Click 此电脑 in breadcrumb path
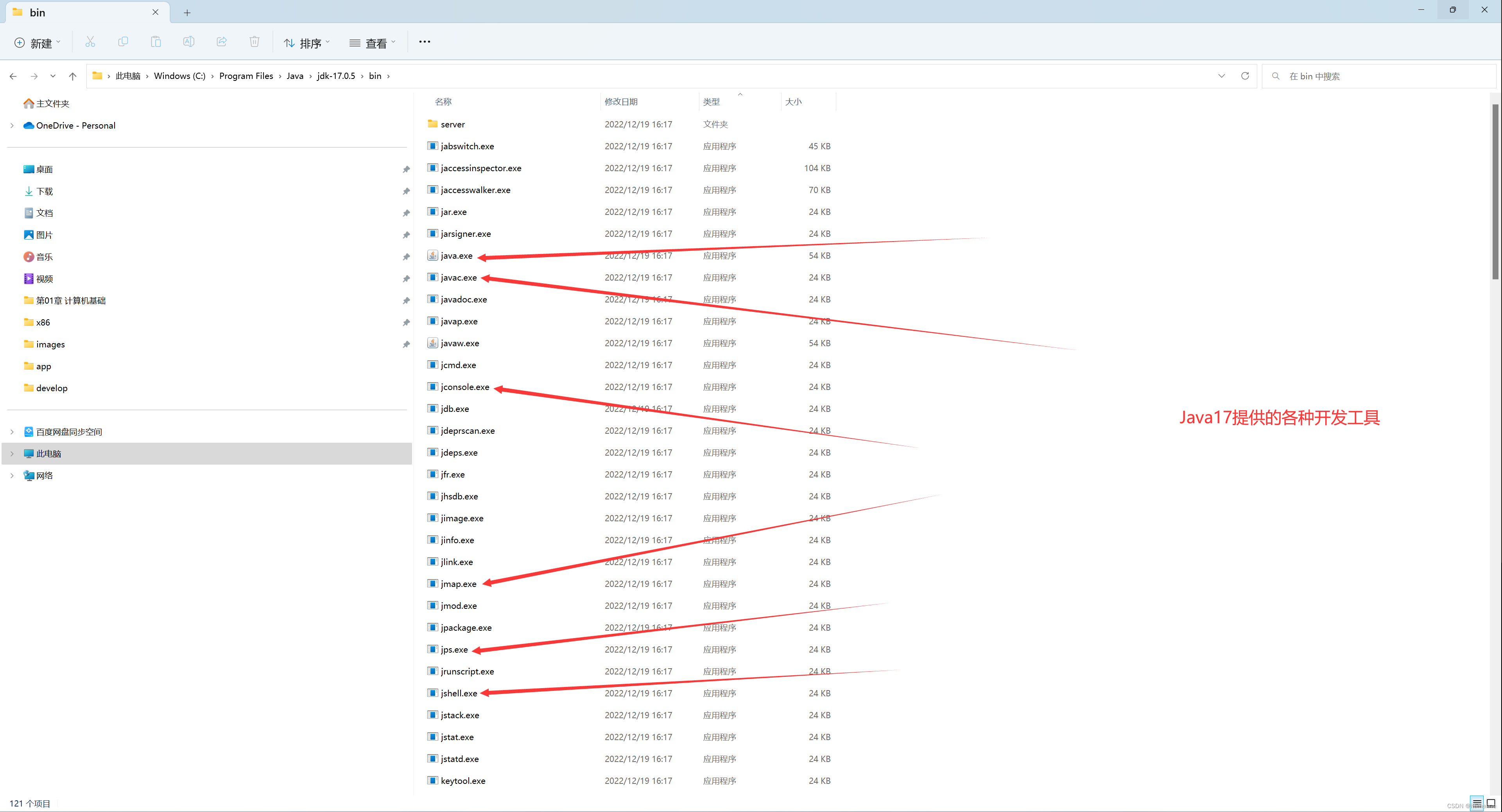This screenshot has width=1502, height=812. pyautogui.click(x=128, y=76)
